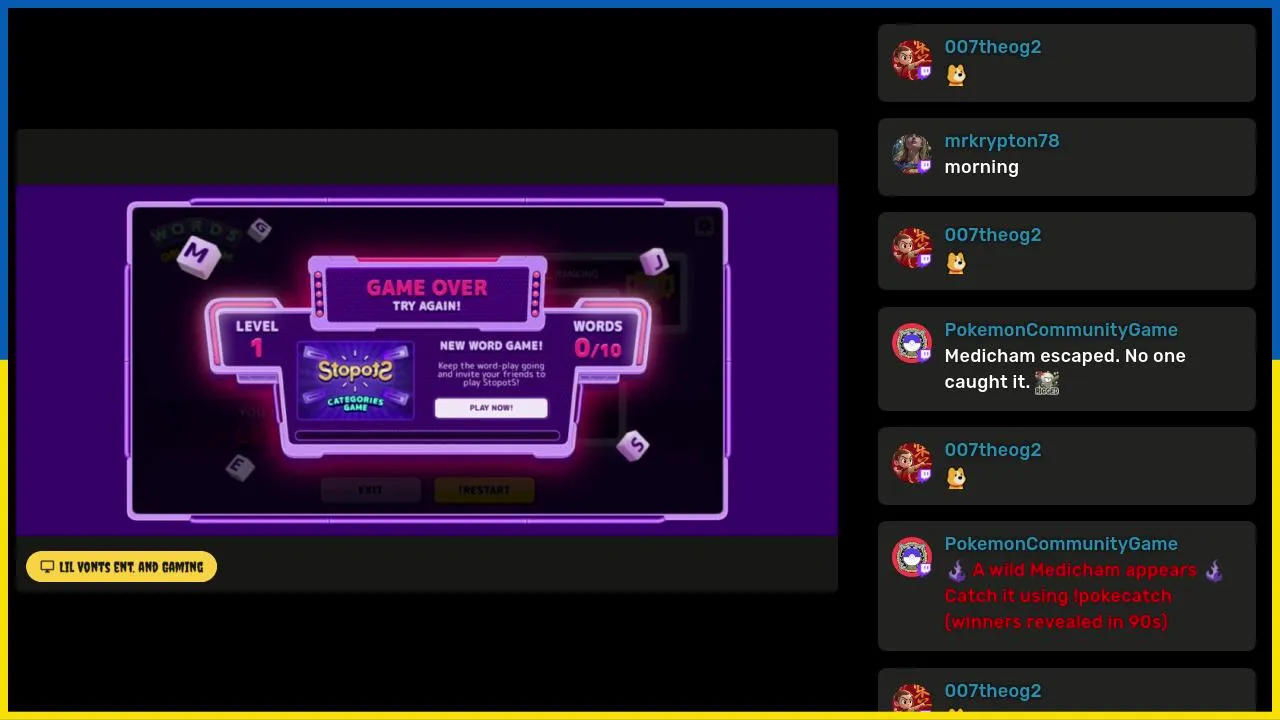The height and width of the screenshot is (720, 1280).
Task: Click the S letter dice
Action: (x=633, y=445)
